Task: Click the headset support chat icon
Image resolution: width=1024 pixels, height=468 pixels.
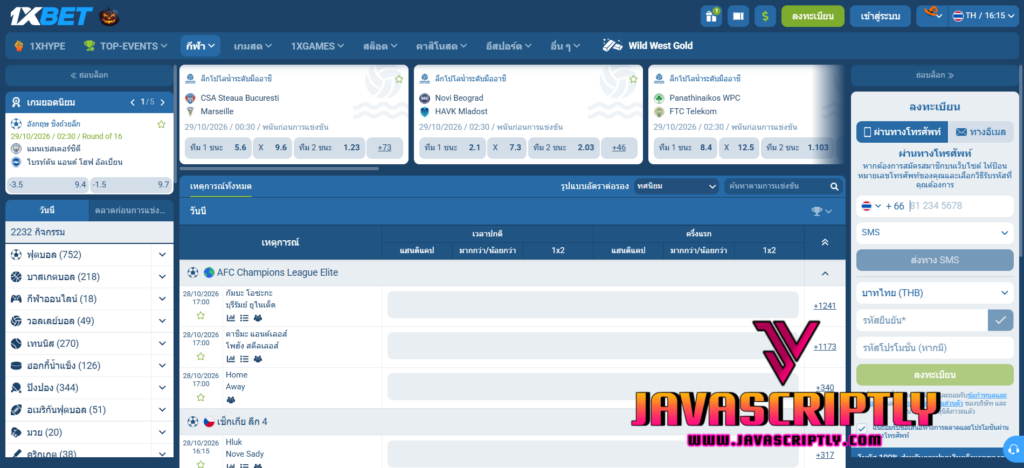Action: tap(1013, 449)
